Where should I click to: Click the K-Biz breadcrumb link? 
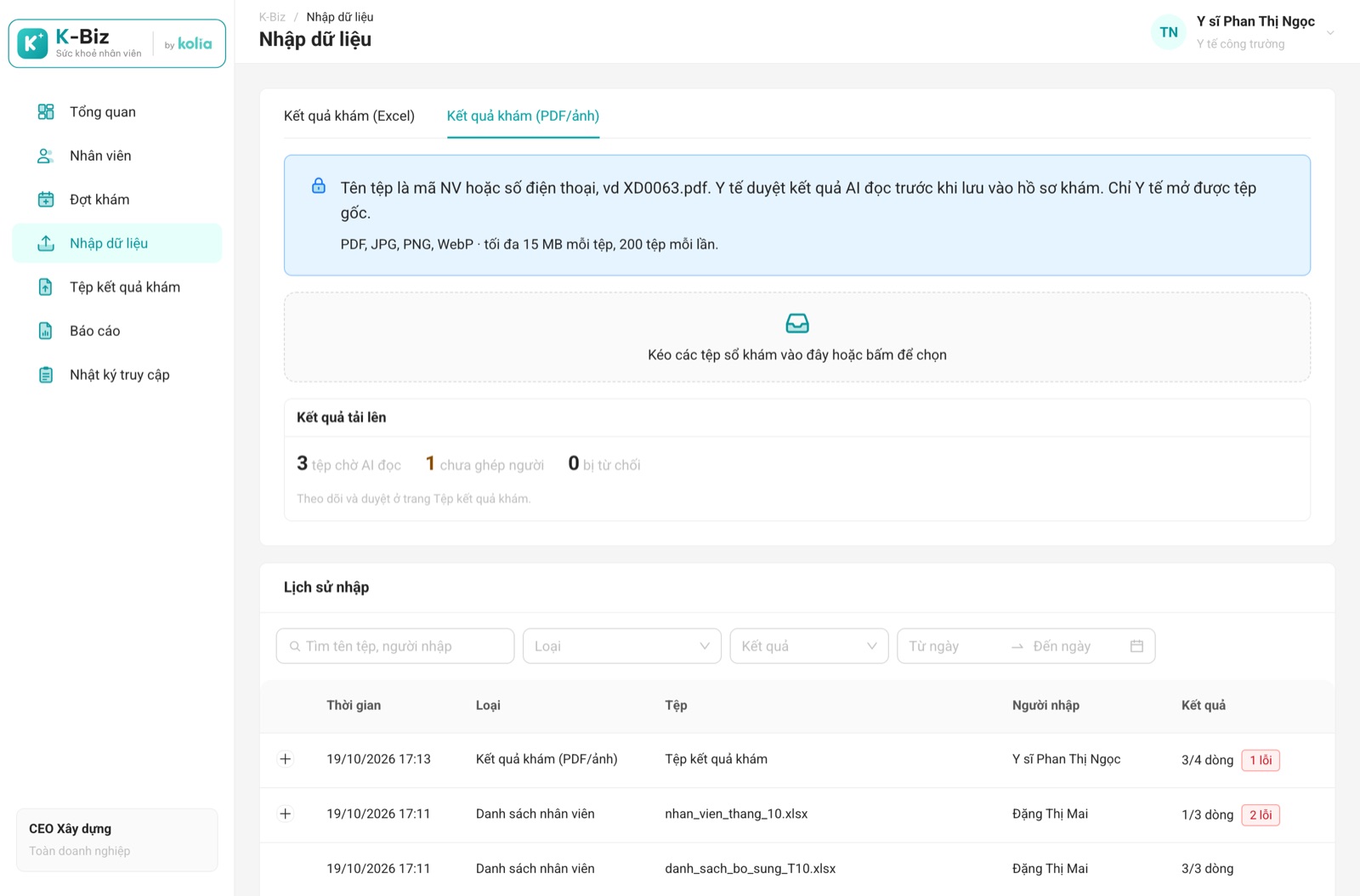tap(272, 17)
